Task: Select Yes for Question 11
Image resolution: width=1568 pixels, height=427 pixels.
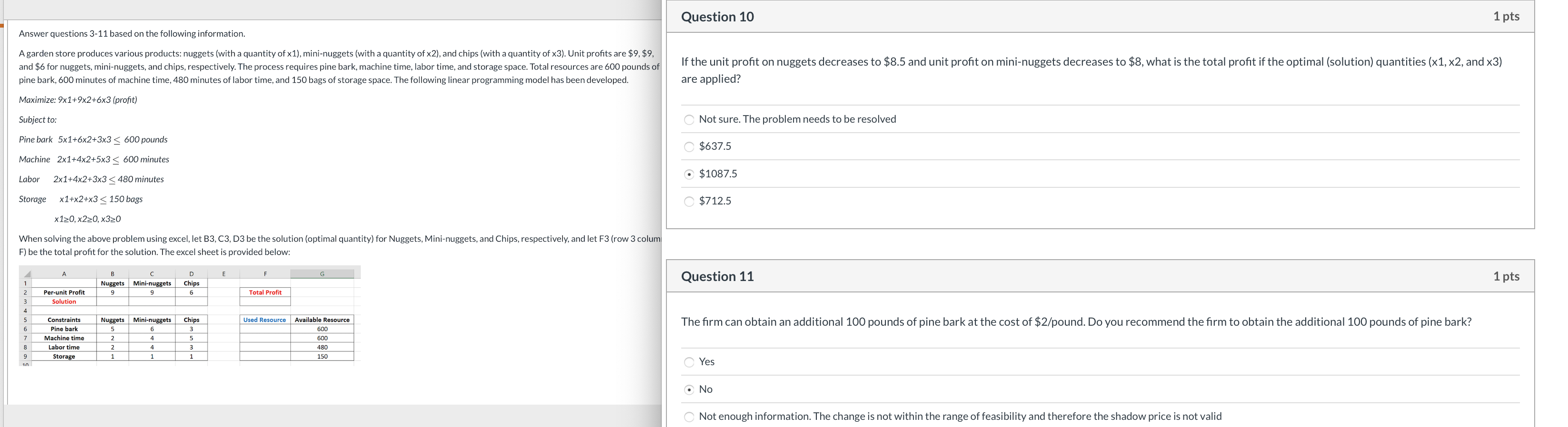Action: 689,362
